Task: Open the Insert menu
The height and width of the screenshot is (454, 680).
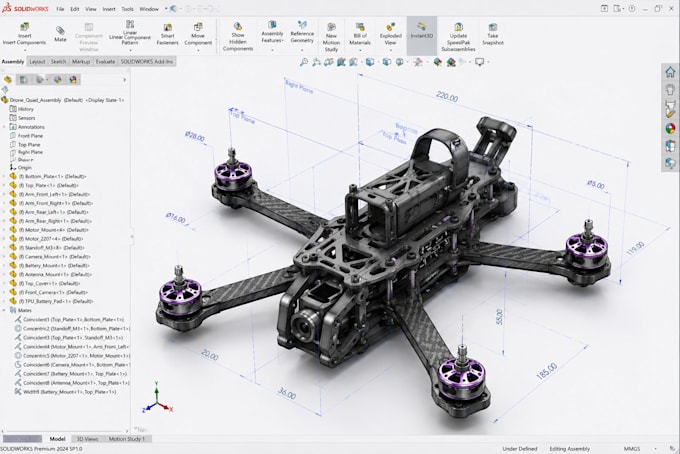Action: [109, 9]
